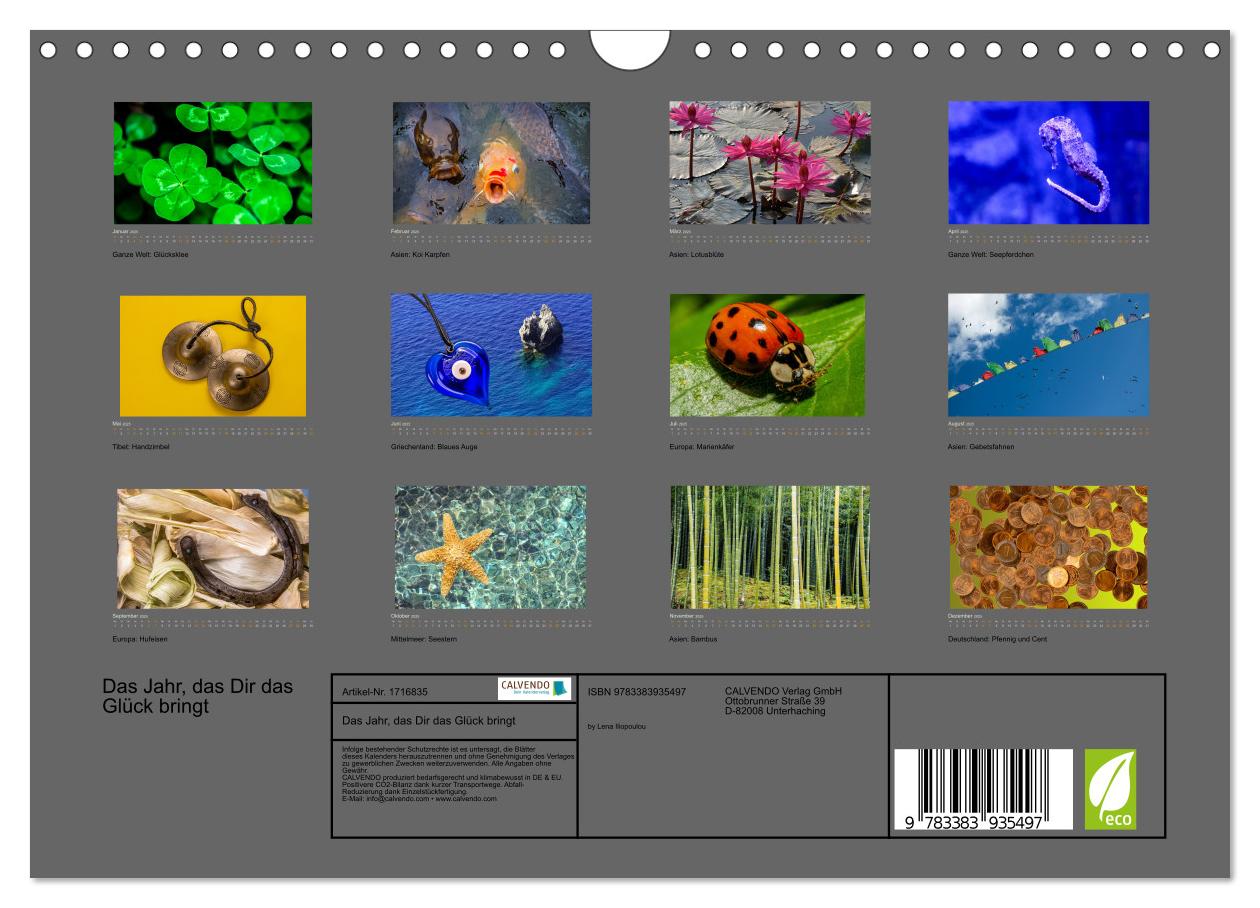Image resolution: width=1260 pixels, height=908 pixels.
Task: Select the Tibetan hand cymbals photo
Action: [212, 355]
